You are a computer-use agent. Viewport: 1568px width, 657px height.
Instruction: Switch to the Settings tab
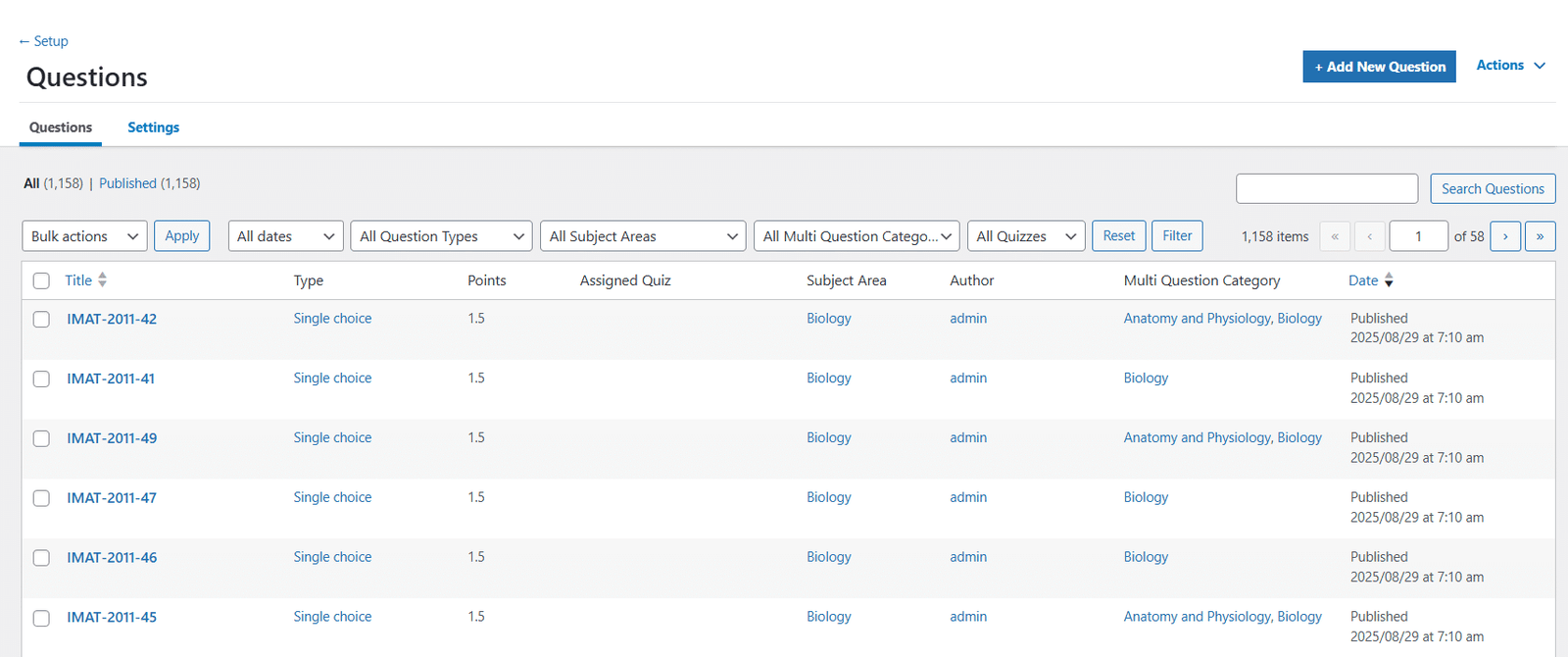point(153,127)
